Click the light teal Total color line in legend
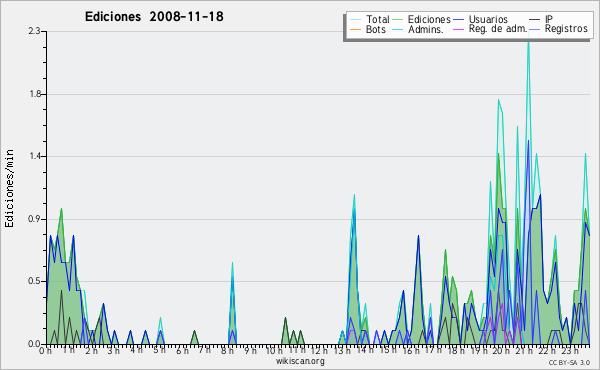Viewport: 600px width, 370px height. click(x=355, y=20)
